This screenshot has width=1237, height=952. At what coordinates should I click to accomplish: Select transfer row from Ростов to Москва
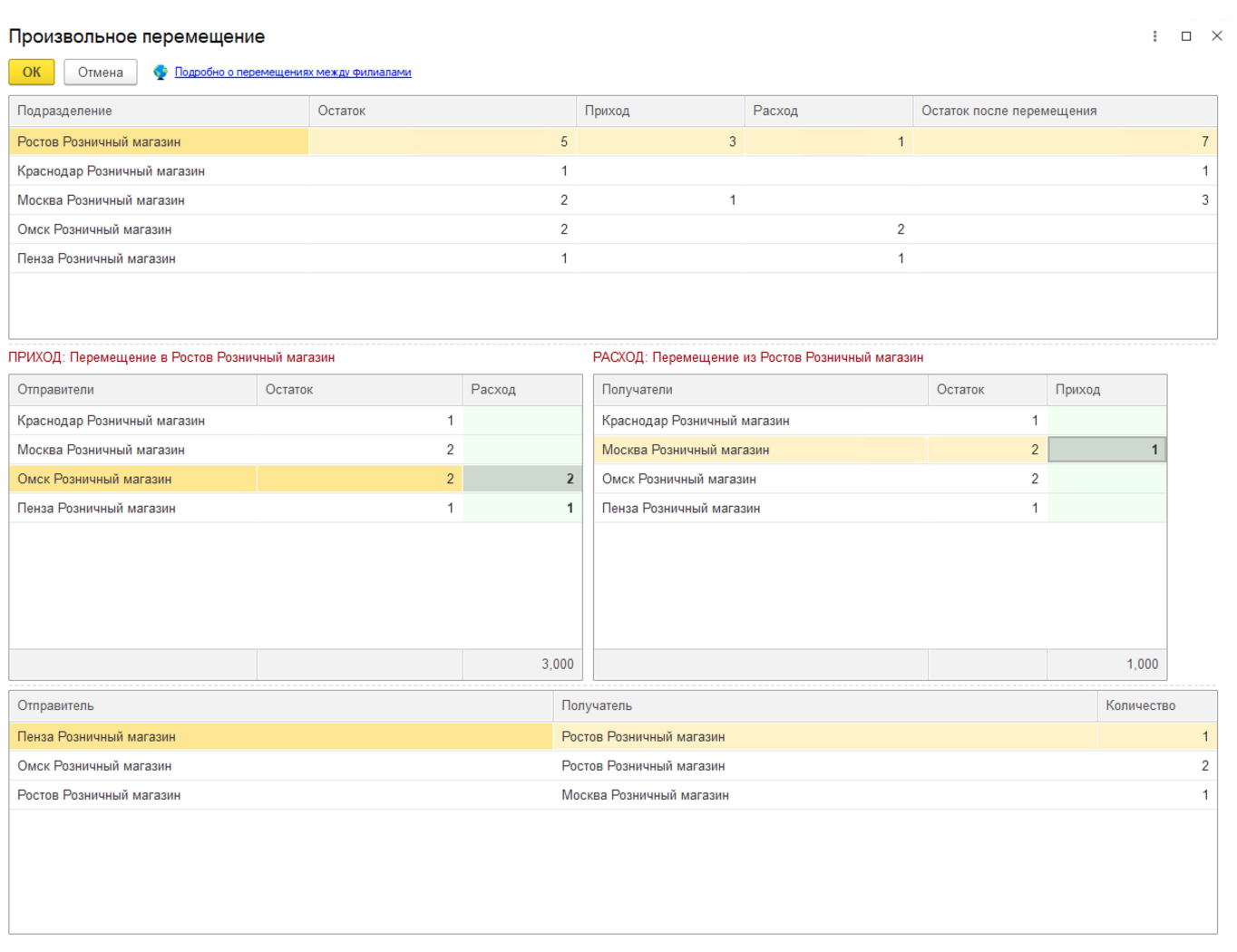613,795
